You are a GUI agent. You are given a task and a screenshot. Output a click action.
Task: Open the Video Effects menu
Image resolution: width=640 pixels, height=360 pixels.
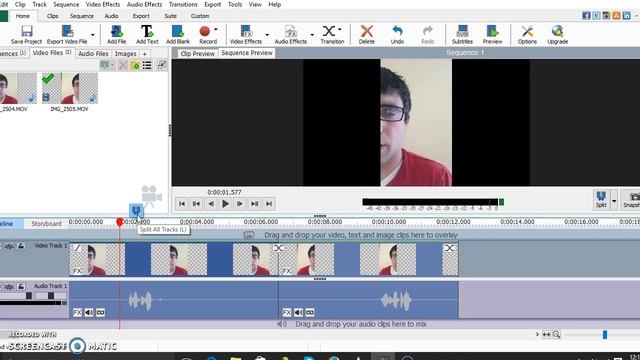pos(103,4)
